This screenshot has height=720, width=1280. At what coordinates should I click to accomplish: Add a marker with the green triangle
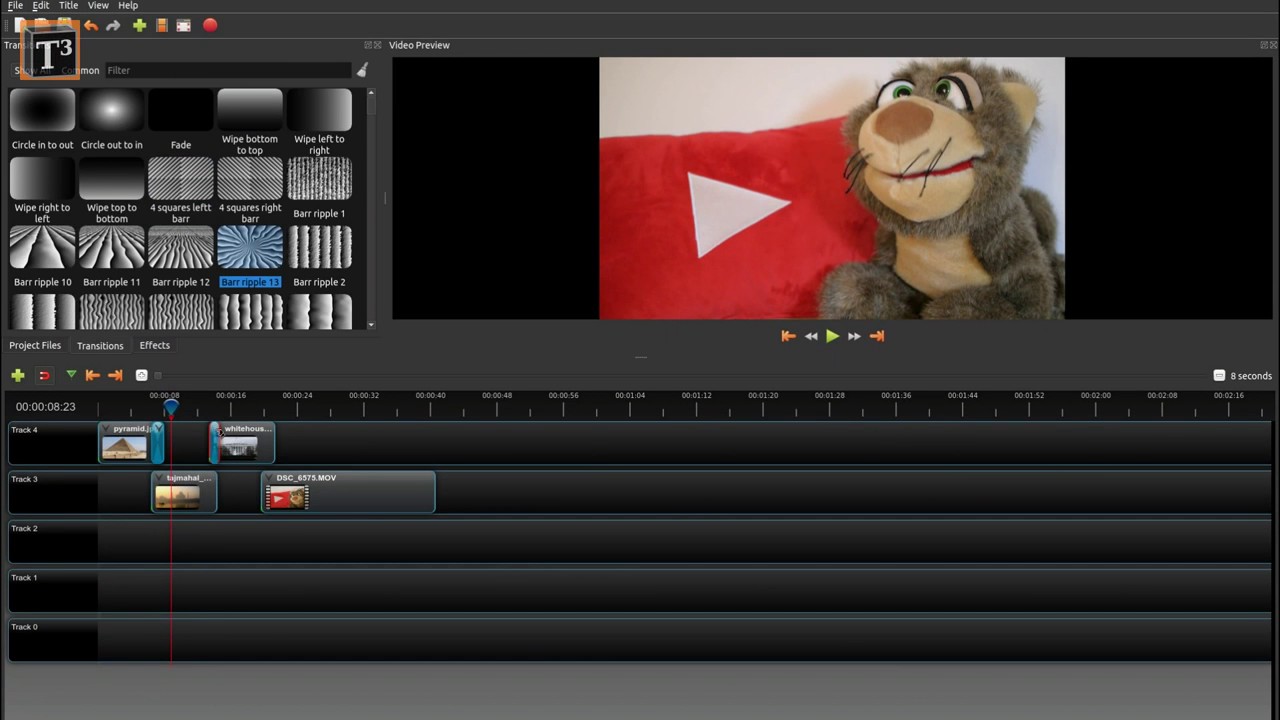pos(71,375)
